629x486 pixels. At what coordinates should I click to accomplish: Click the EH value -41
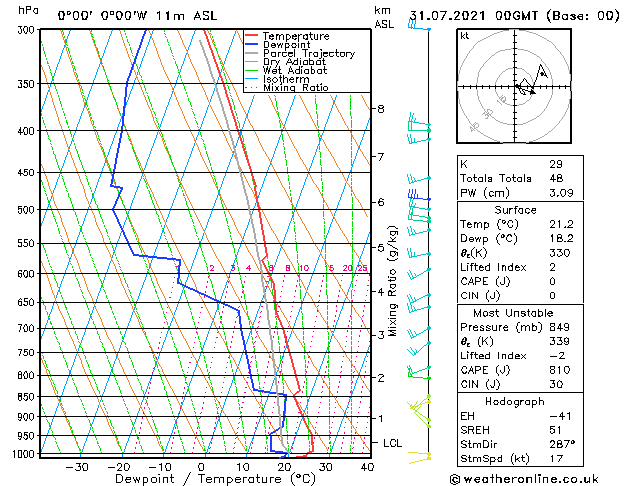point(560,416)
